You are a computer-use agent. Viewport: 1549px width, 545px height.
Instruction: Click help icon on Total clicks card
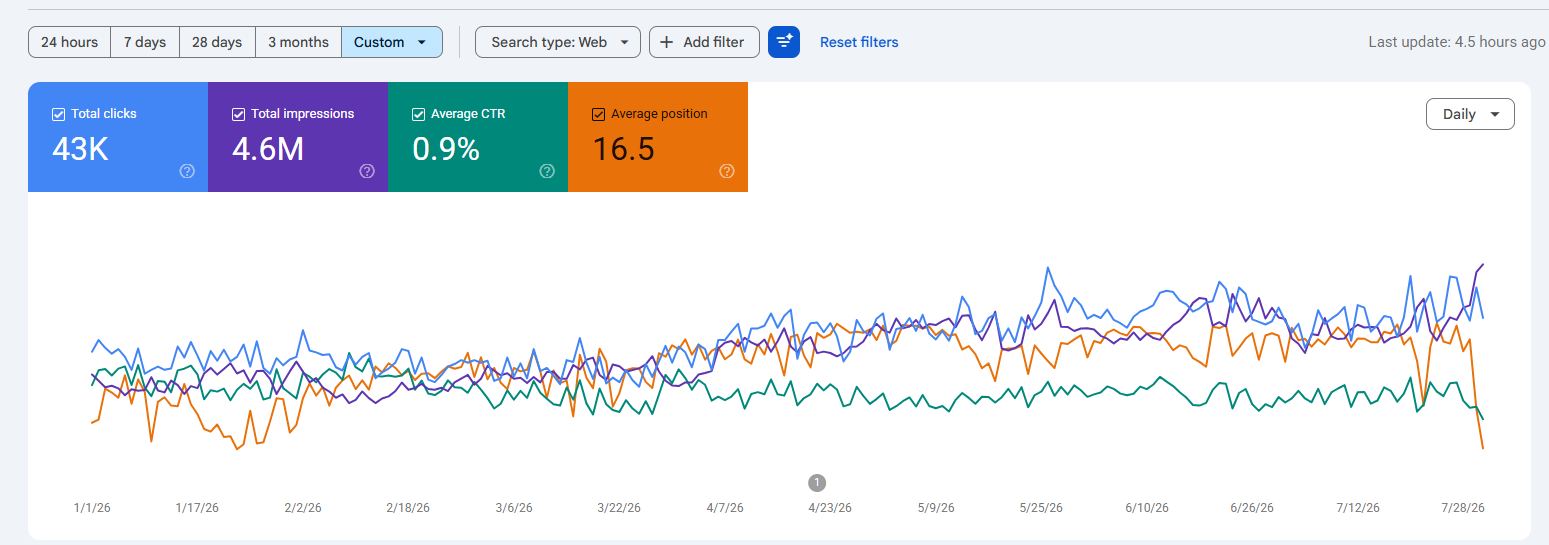coord(187,171)
